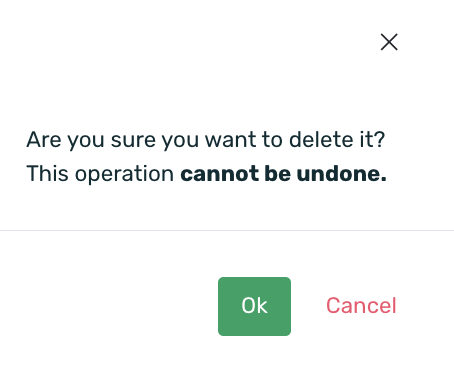Click the green confirmation button labeled Ok
454x370 pixels.
click(x=254, y=306)
